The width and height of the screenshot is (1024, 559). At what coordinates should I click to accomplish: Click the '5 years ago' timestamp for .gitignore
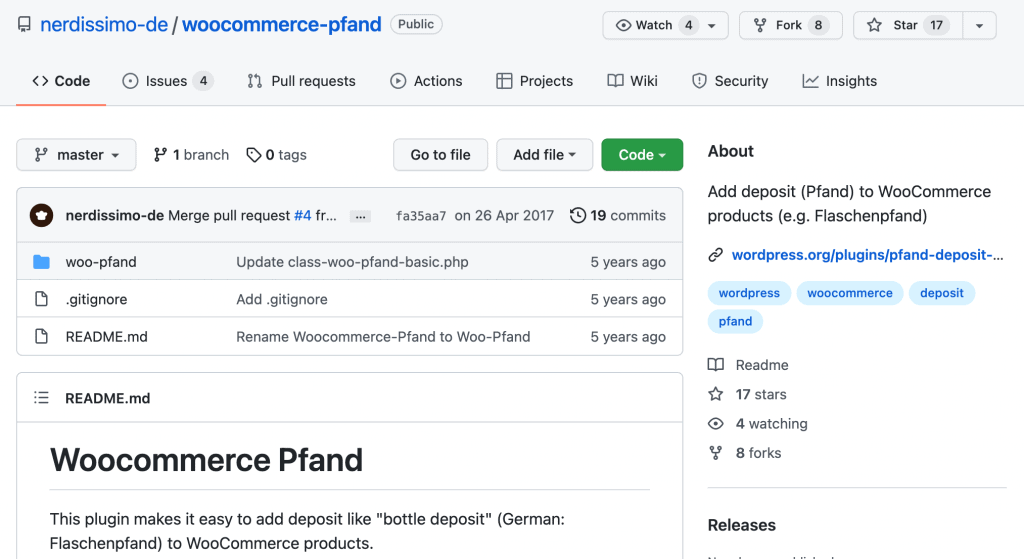[x=628, y=299]
